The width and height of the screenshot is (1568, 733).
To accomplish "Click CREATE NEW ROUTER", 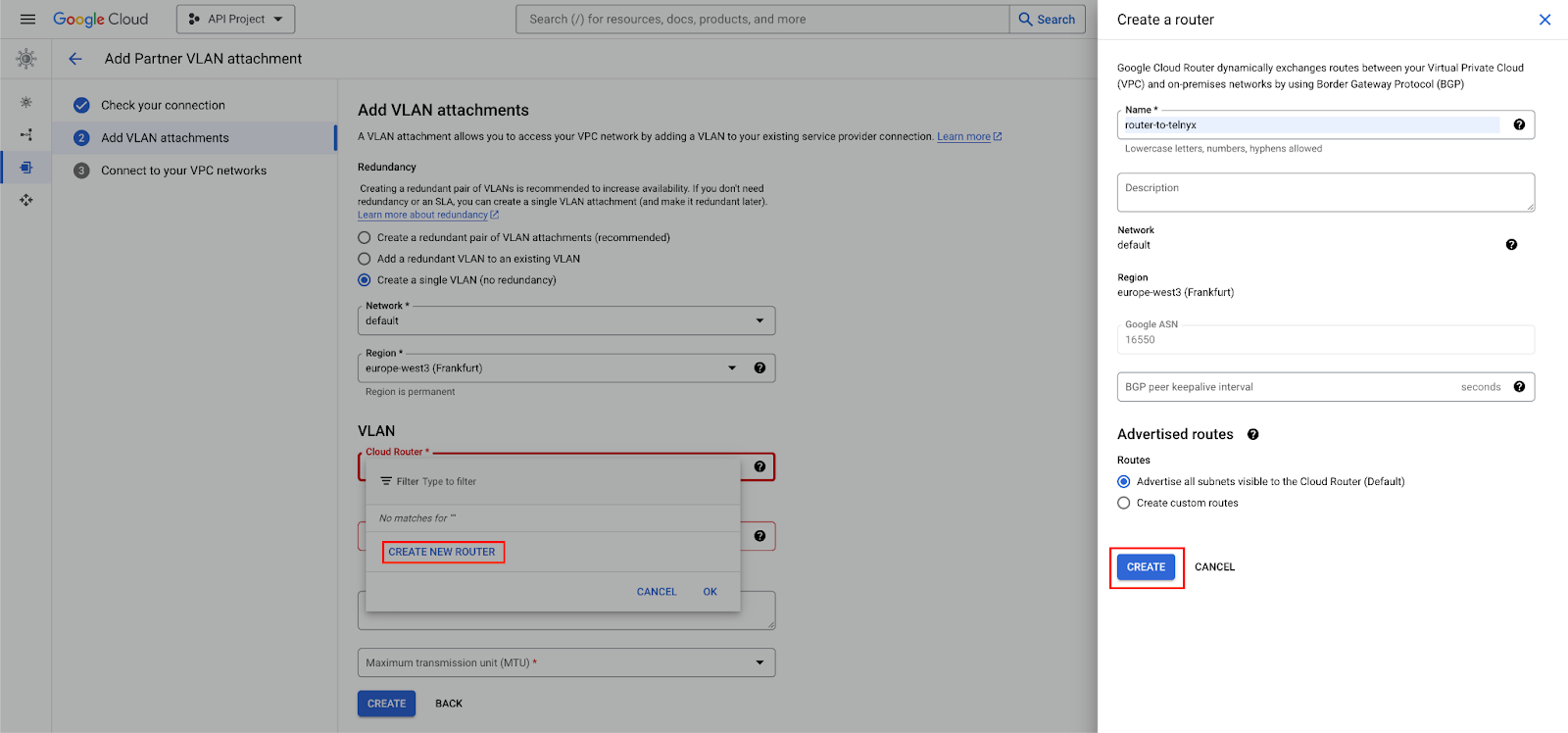I will coord(442,552).
